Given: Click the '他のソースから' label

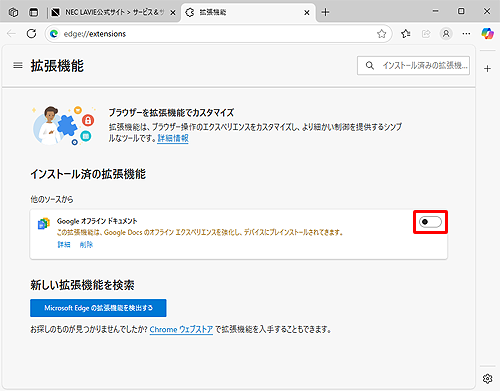Looking at the screenshot, I should tap(52, 199).
